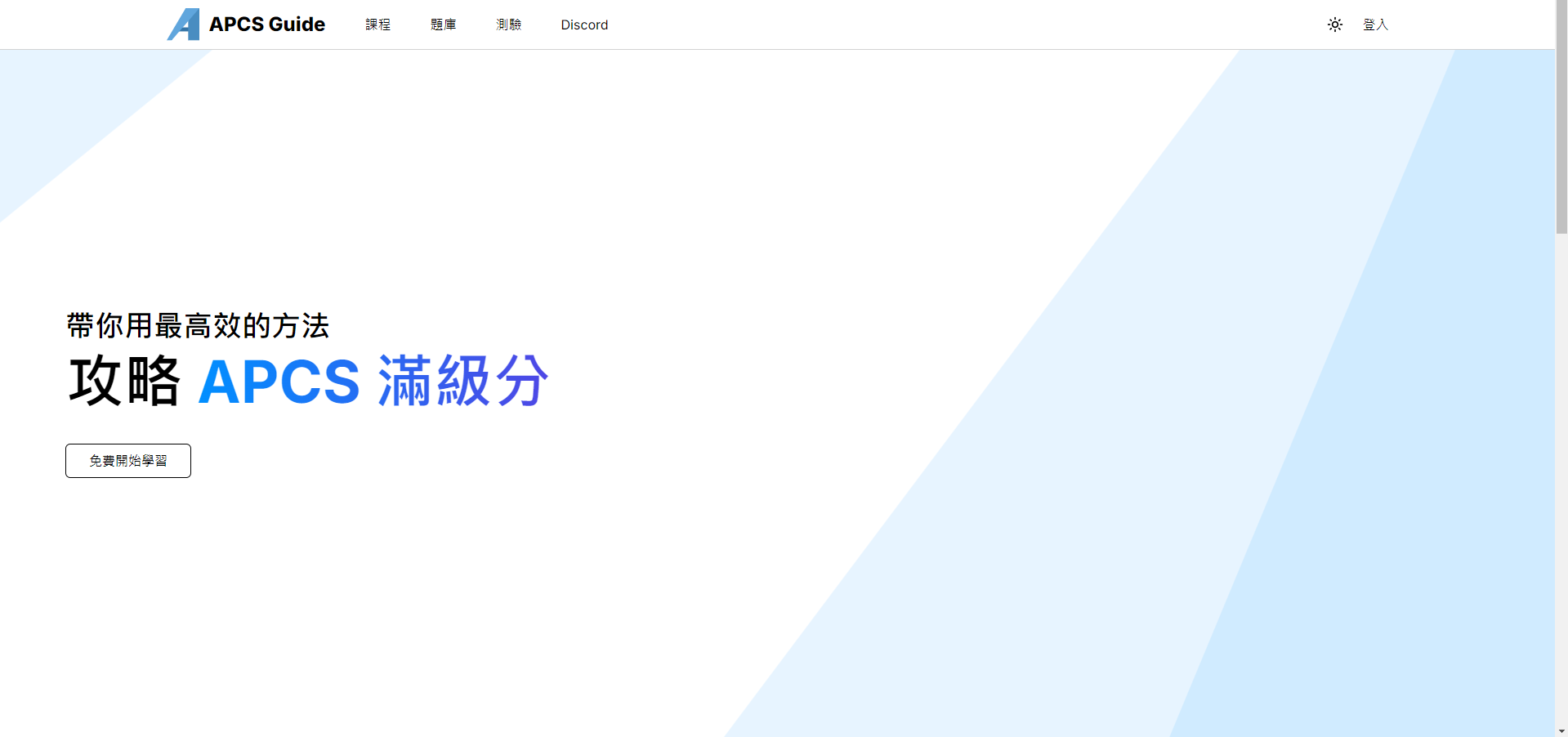Click the heading text 帶你用最高效的方法
The width and height of the screenshot is (1568, 737).
coord(198,325)
